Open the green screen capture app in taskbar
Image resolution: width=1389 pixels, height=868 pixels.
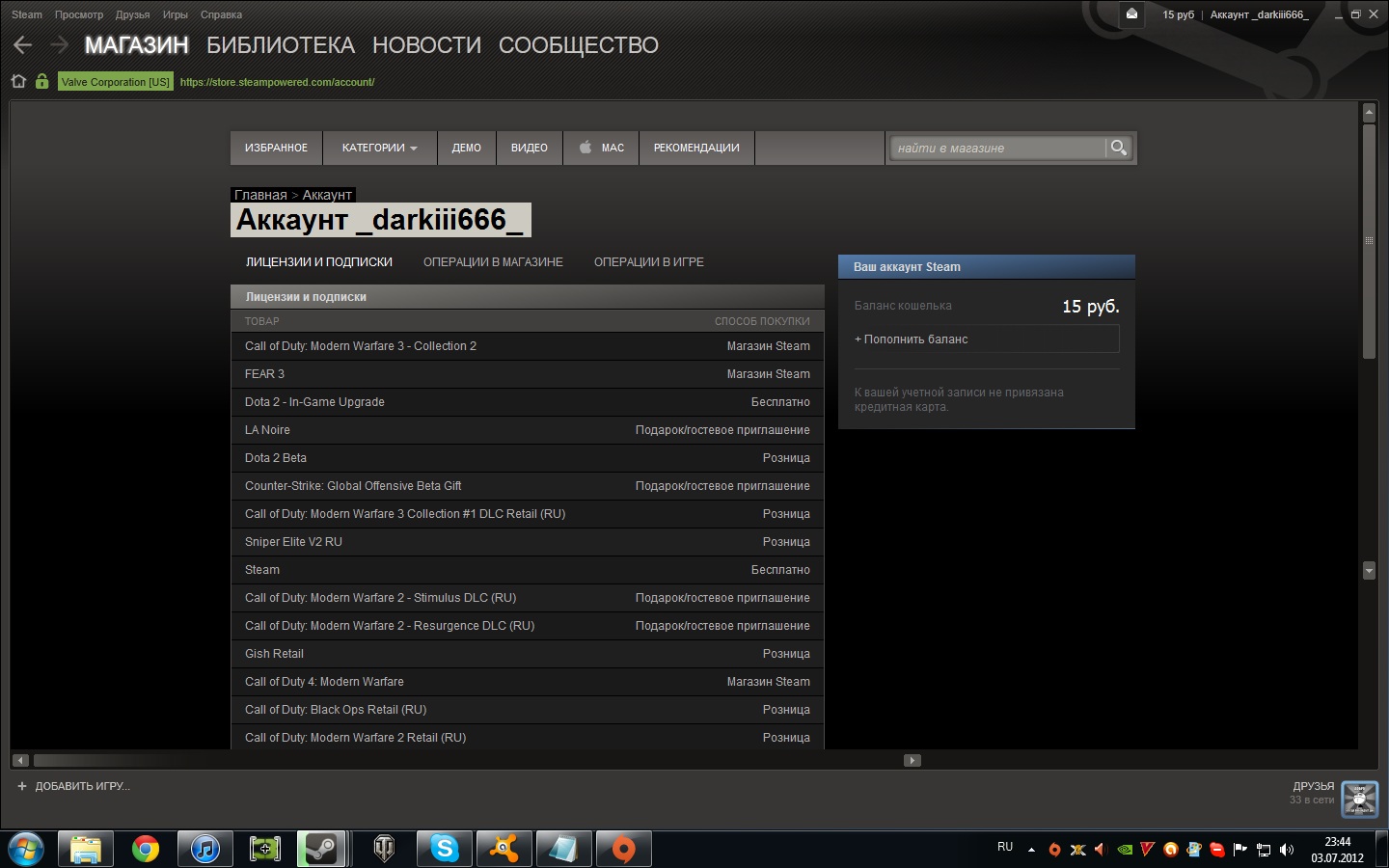pyautogui.click(x=264, y=849)
